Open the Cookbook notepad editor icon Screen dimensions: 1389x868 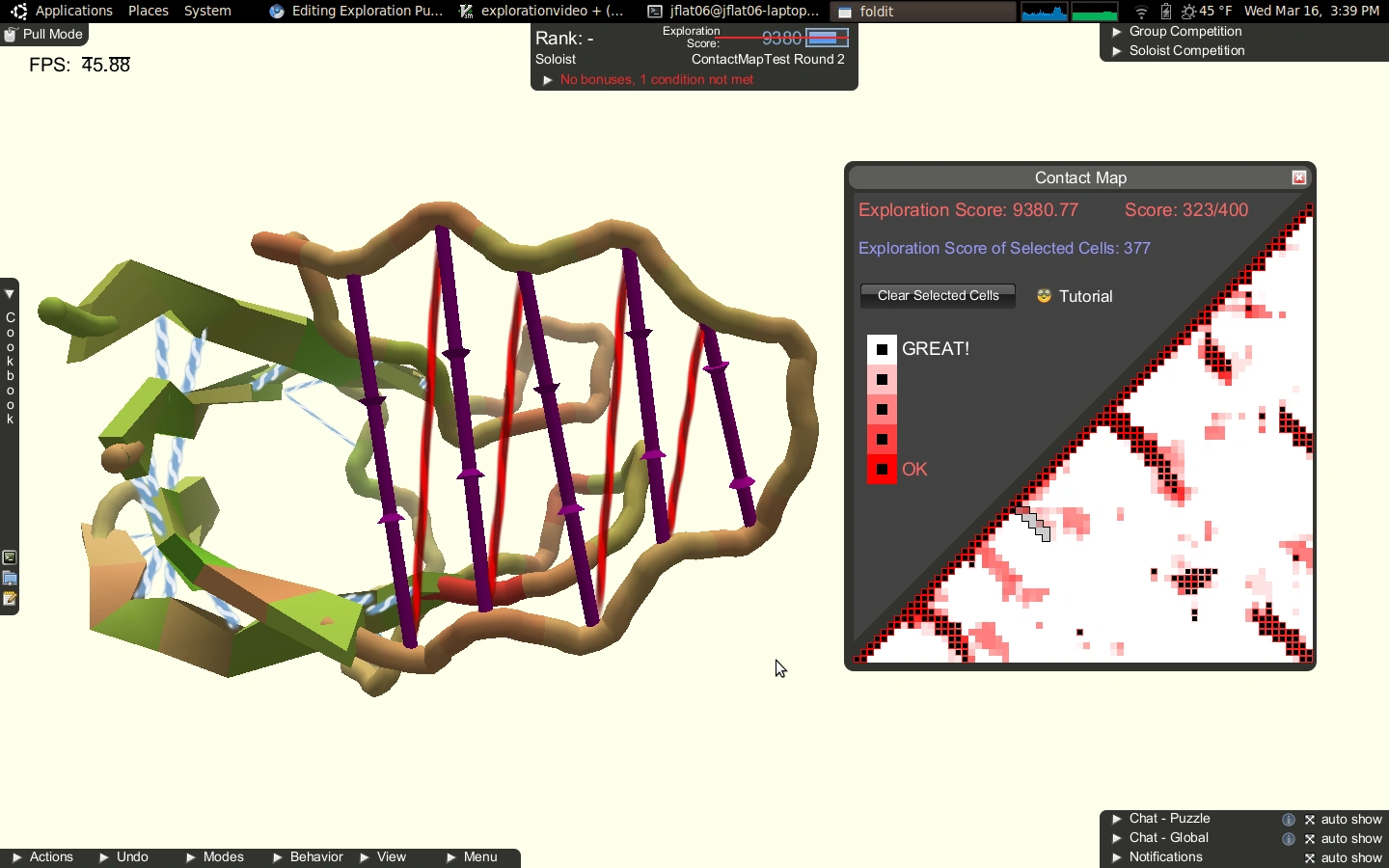coord(10,600)
